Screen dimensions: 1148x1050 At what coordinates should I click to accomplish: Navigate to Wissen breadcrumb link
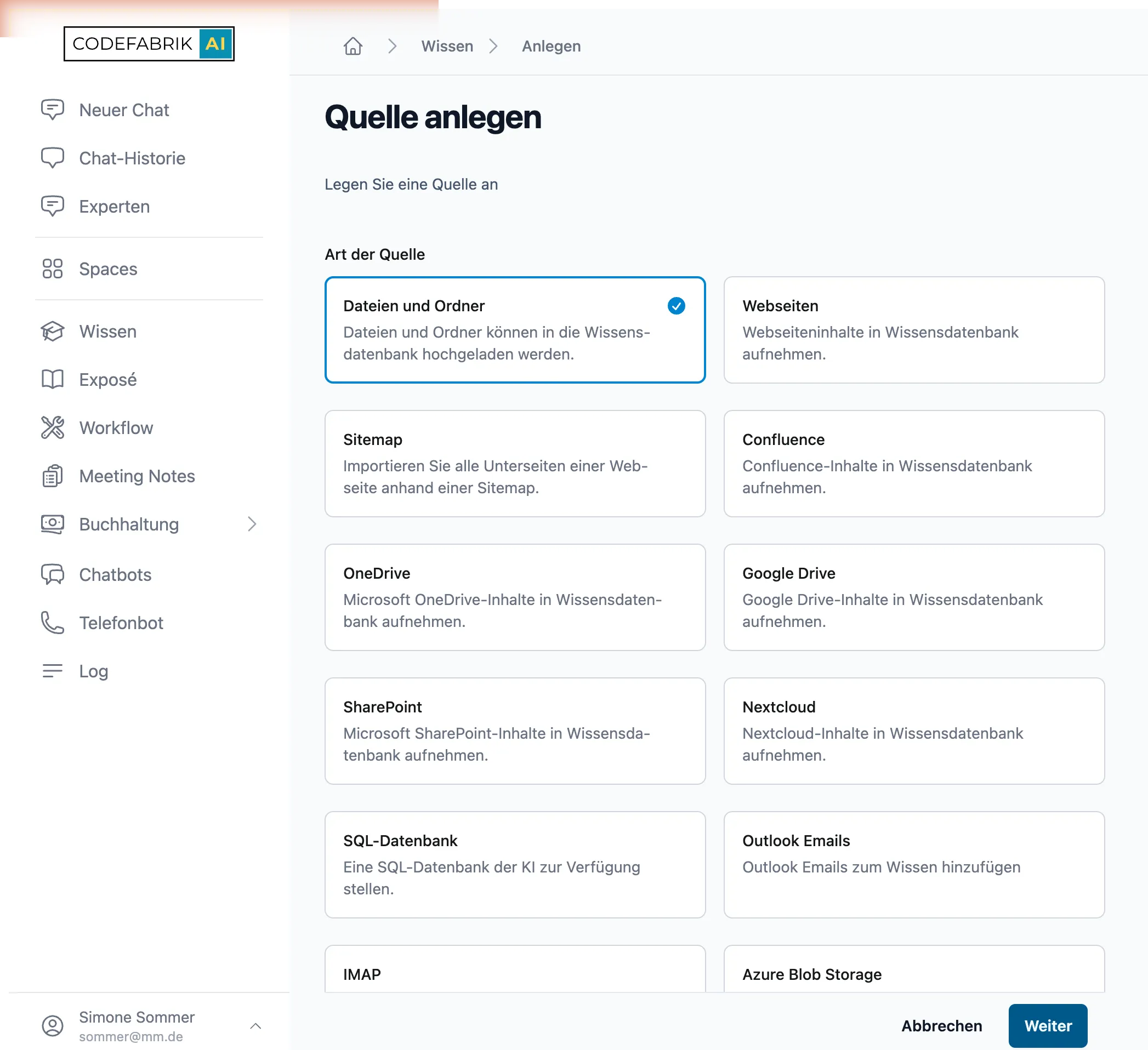[x=447, y=46]
